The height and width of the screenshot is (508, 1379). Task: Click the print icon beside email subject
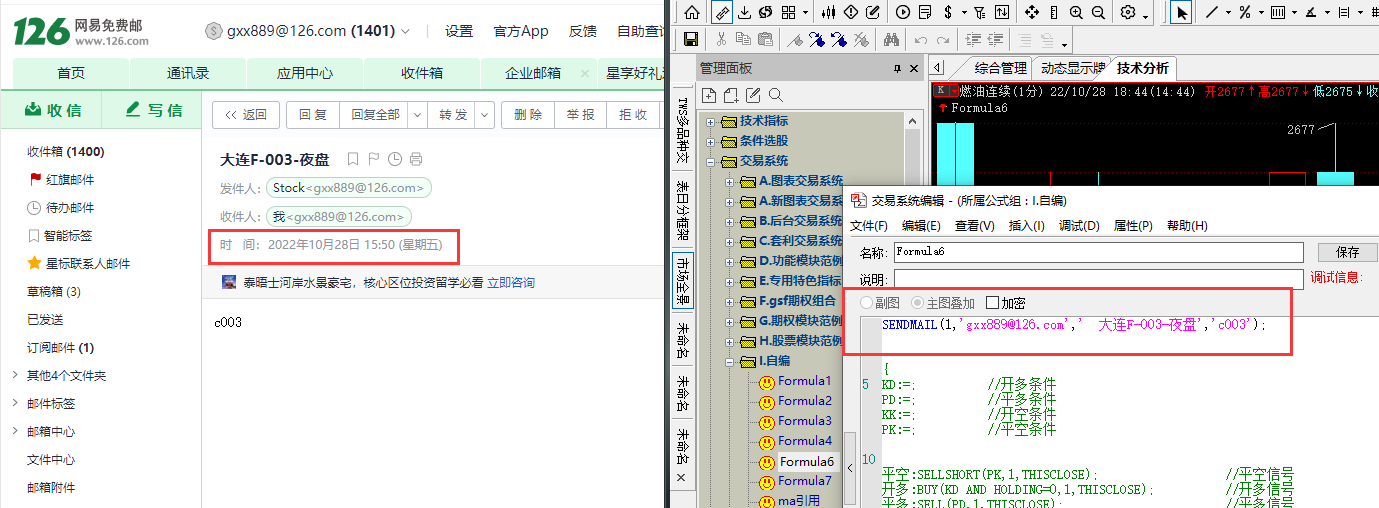(416, 159)
